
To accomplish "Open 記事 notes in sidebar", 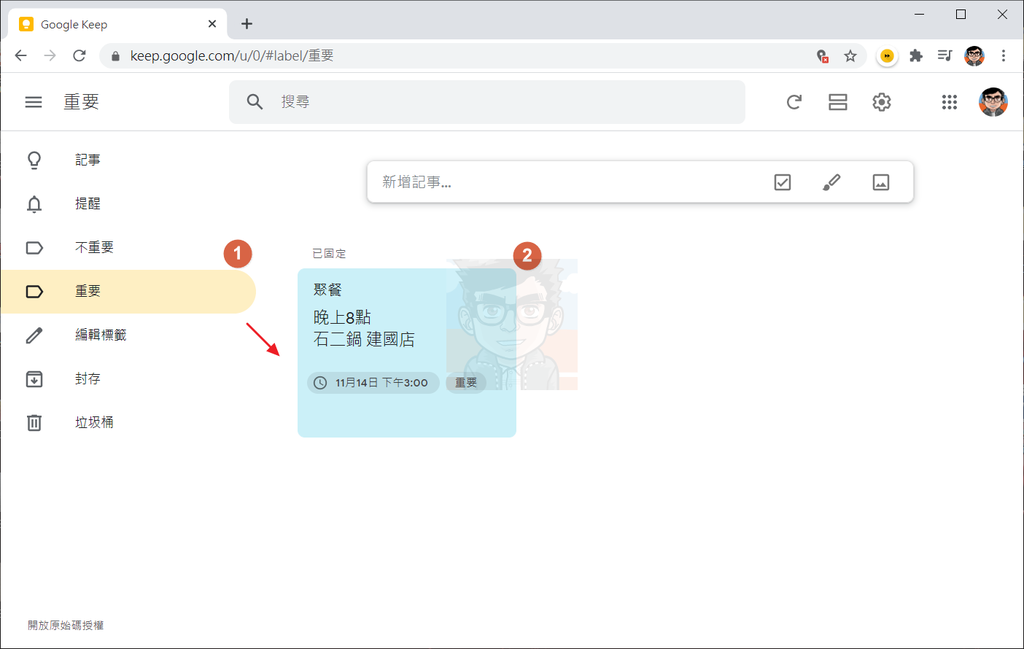I will [127, 160].
